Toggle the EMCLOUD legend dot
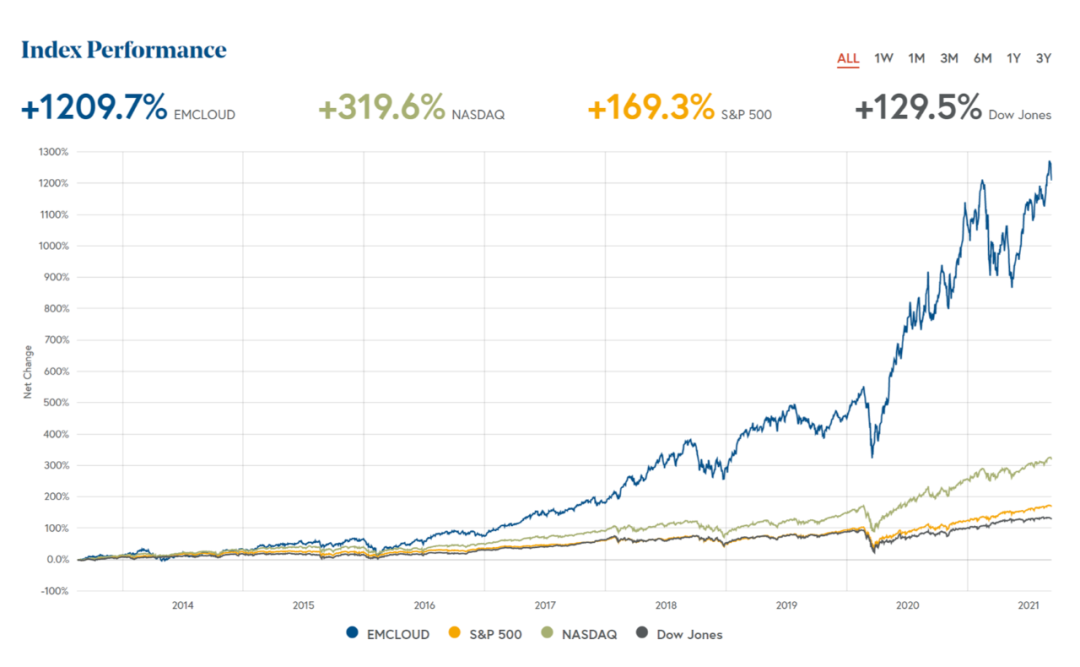 pos(352,634)
